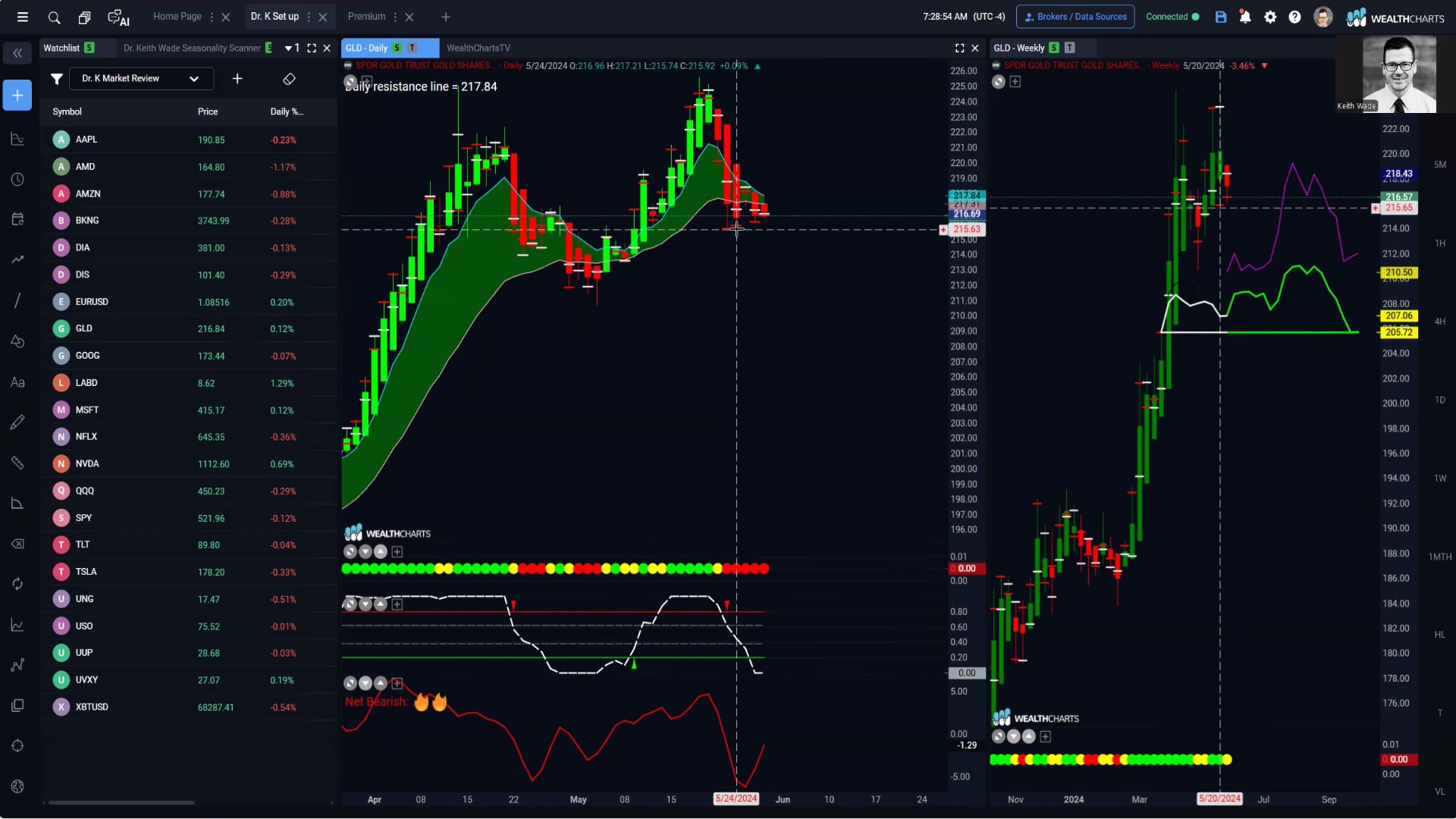Filter the watchlist with funnel icon
Screen dimensions: 1456x819
coord(56,79)
